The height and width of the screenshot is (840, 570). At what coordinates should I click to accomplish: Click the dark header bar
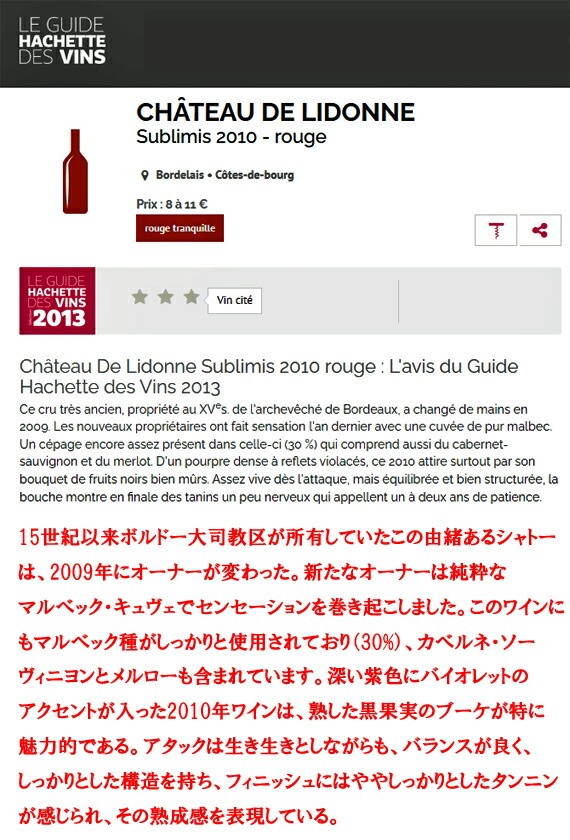(285, 43)
